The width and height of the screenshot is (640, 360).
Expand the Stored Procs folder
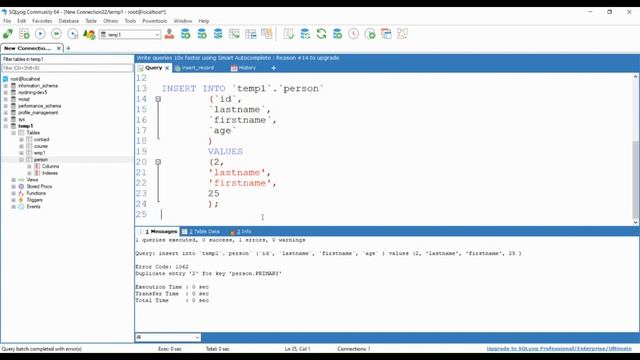click(x=13, y=187)
